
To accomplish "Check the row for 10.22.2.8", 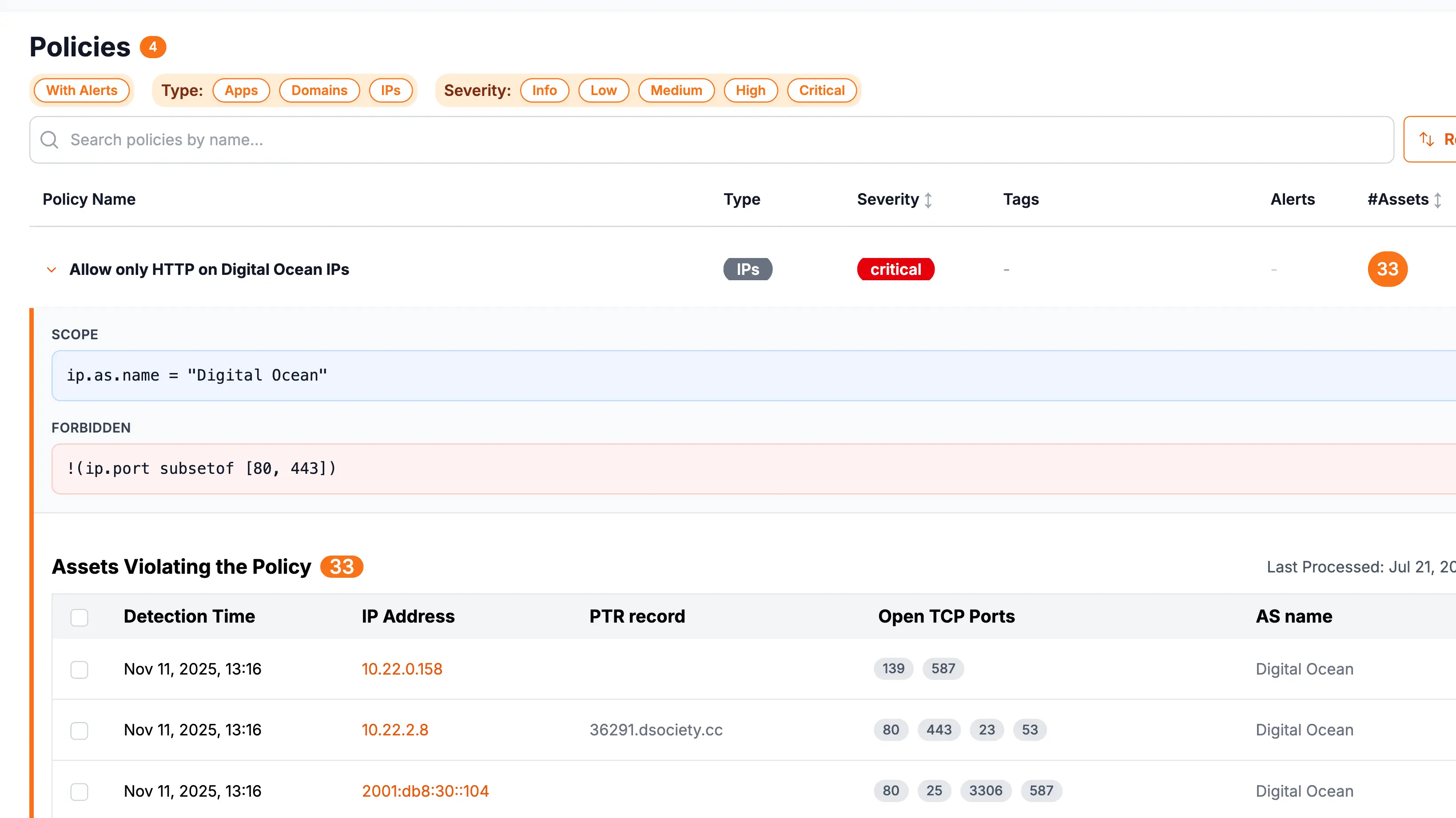I will (79, 731).
